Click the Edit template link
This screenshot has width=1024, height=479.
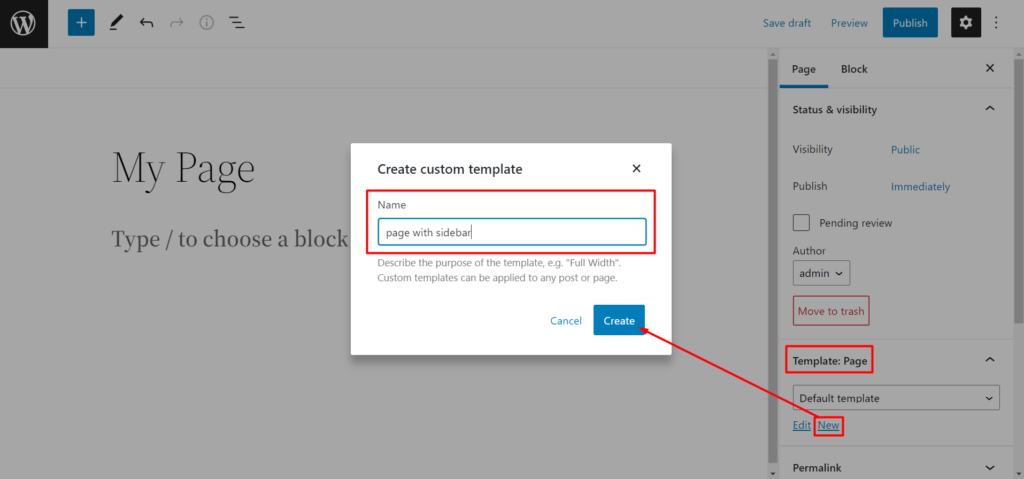click(801, 425)
